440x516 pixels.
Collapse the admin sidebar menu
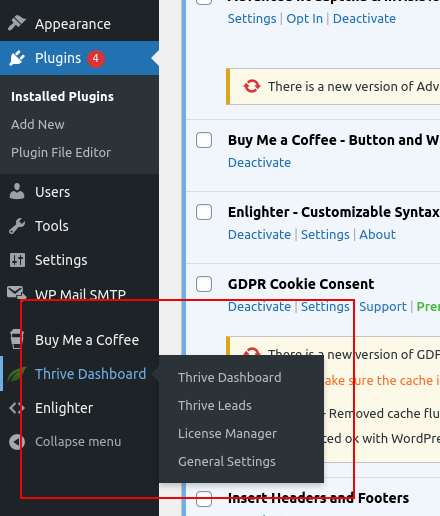[x=79, y=442]
